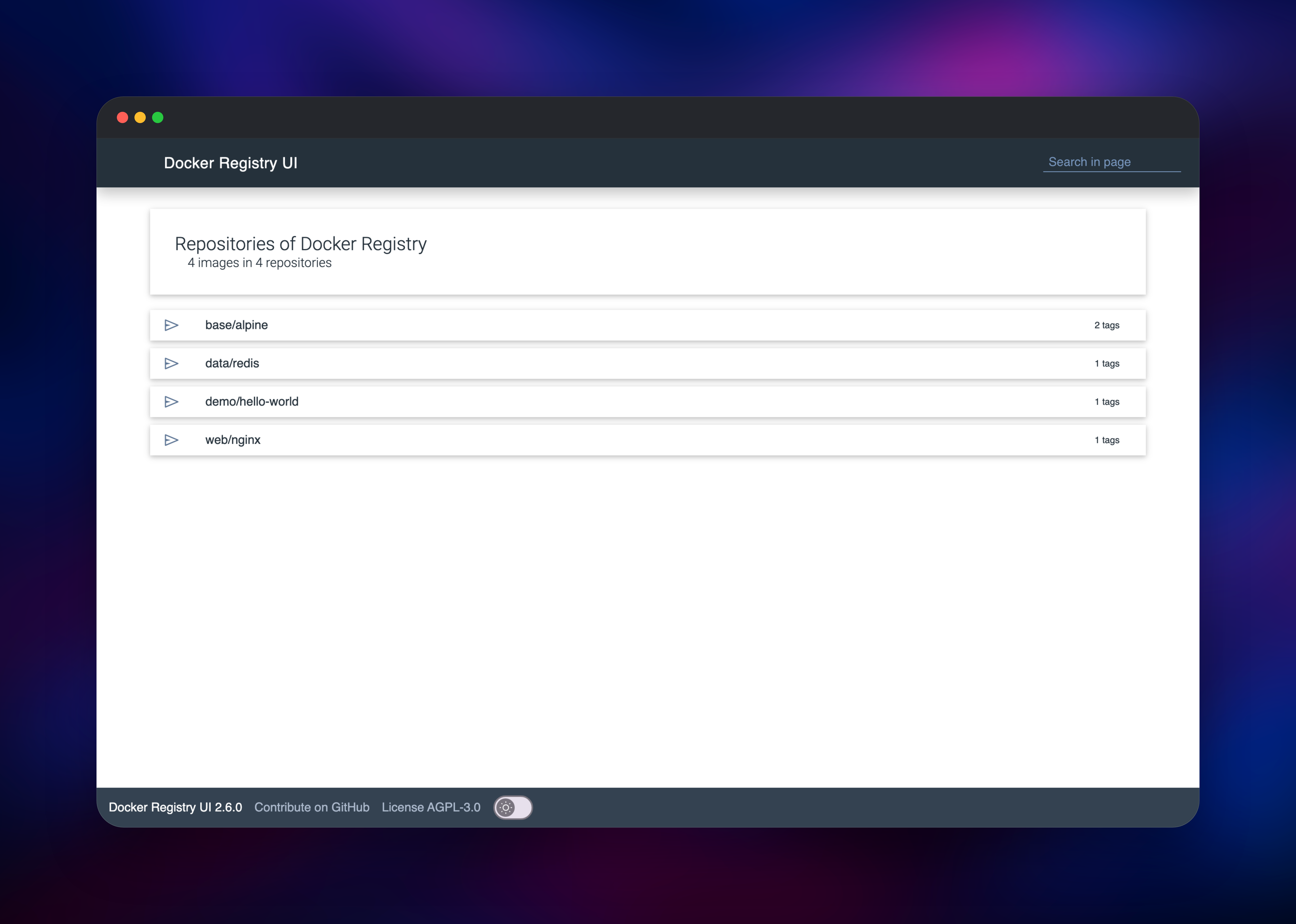
Task: Open the License AGPL-3.0 link
Action: click(x=431, y=807)
